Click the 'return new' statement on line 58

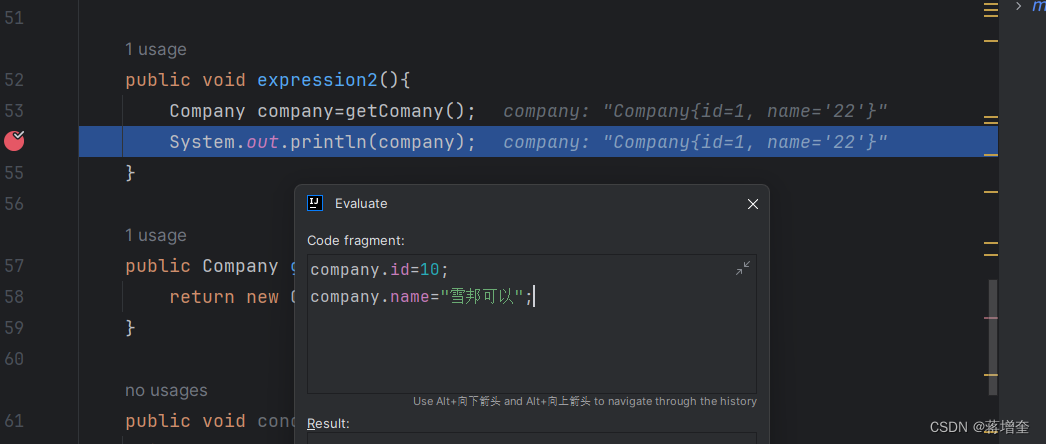(x=223, y=297)
